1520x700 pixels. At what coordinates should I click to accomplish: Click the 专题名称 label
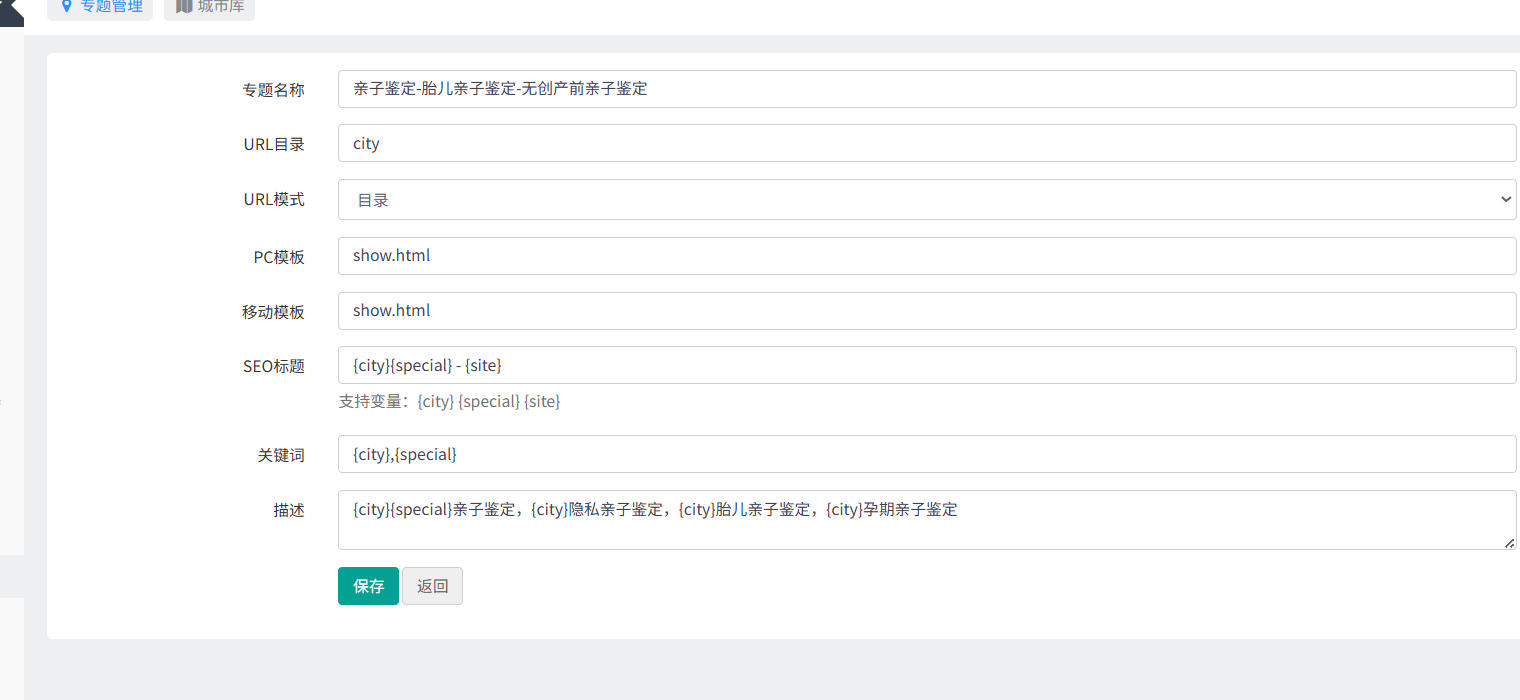(273, 90)
